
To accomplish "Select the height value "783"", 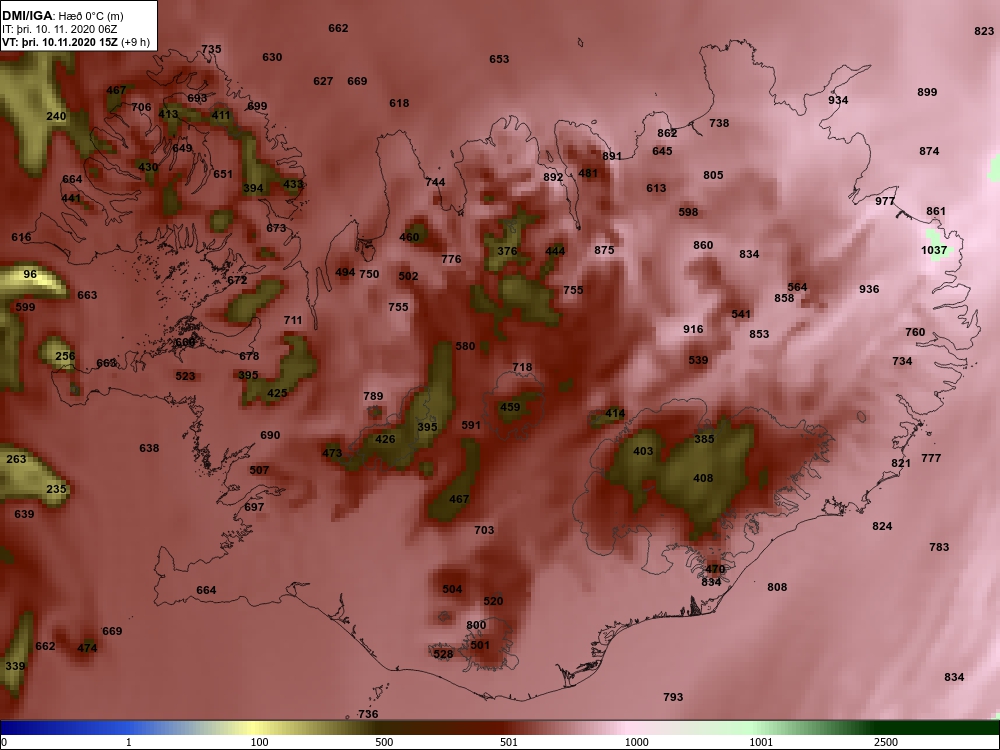I will click(x=939, y=547).
